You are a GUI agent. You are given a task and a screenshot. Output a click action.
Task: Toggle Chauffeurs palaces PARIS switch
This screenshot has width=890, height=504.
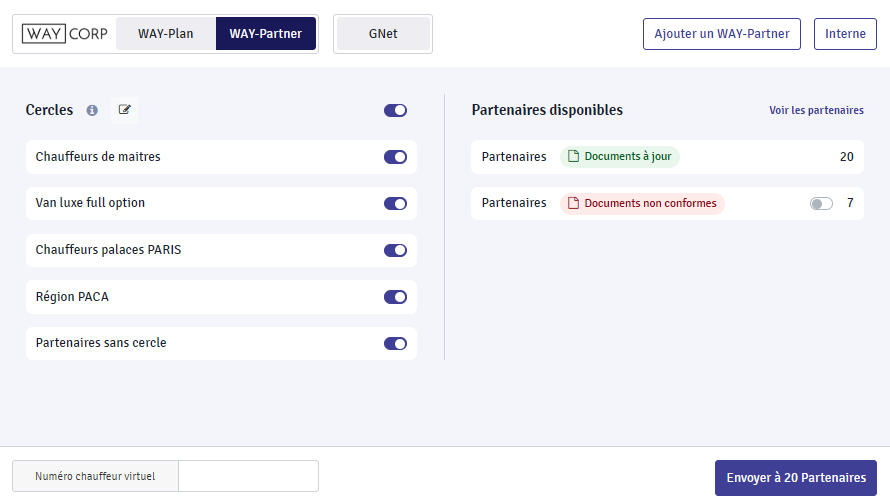pos(395,250)
